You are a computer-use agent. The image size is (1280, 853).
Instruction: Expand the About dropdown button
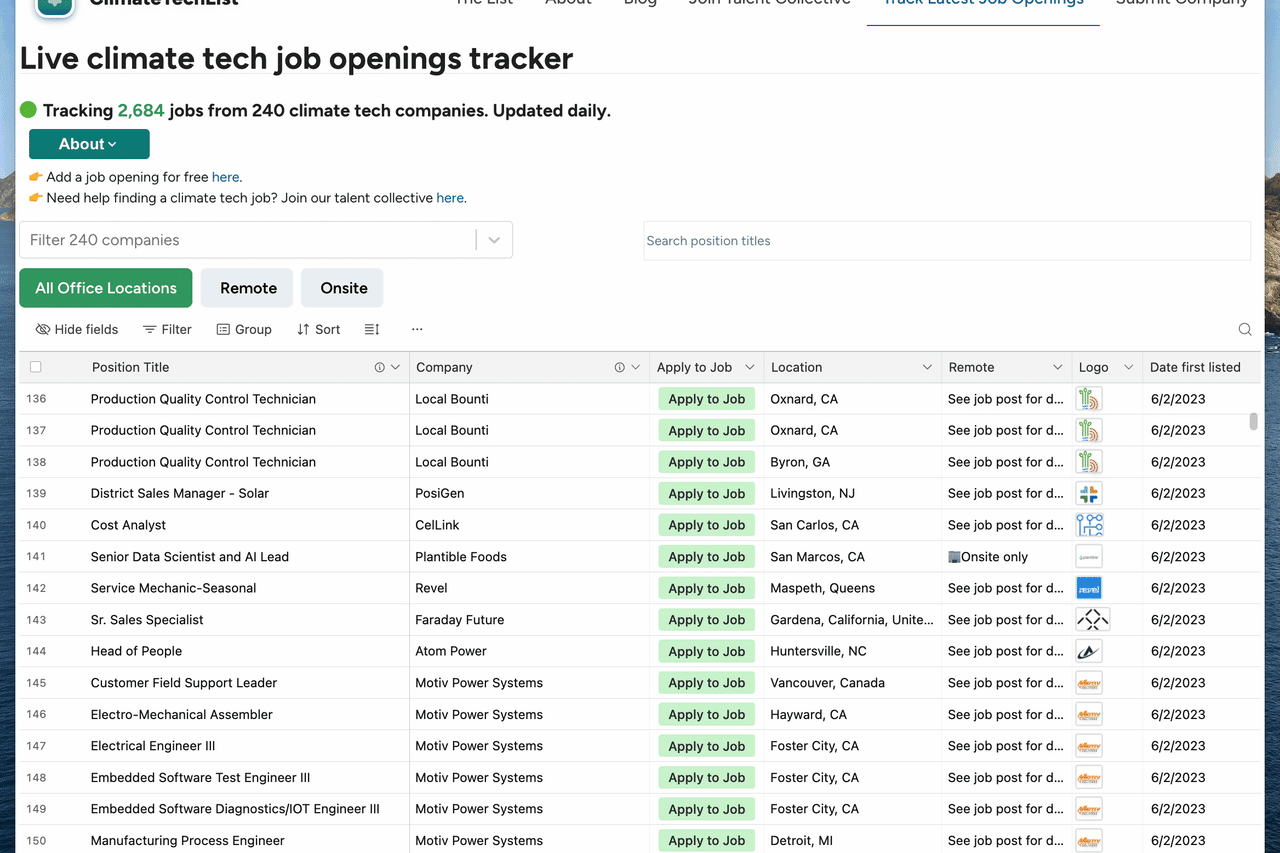coord(89,144)
